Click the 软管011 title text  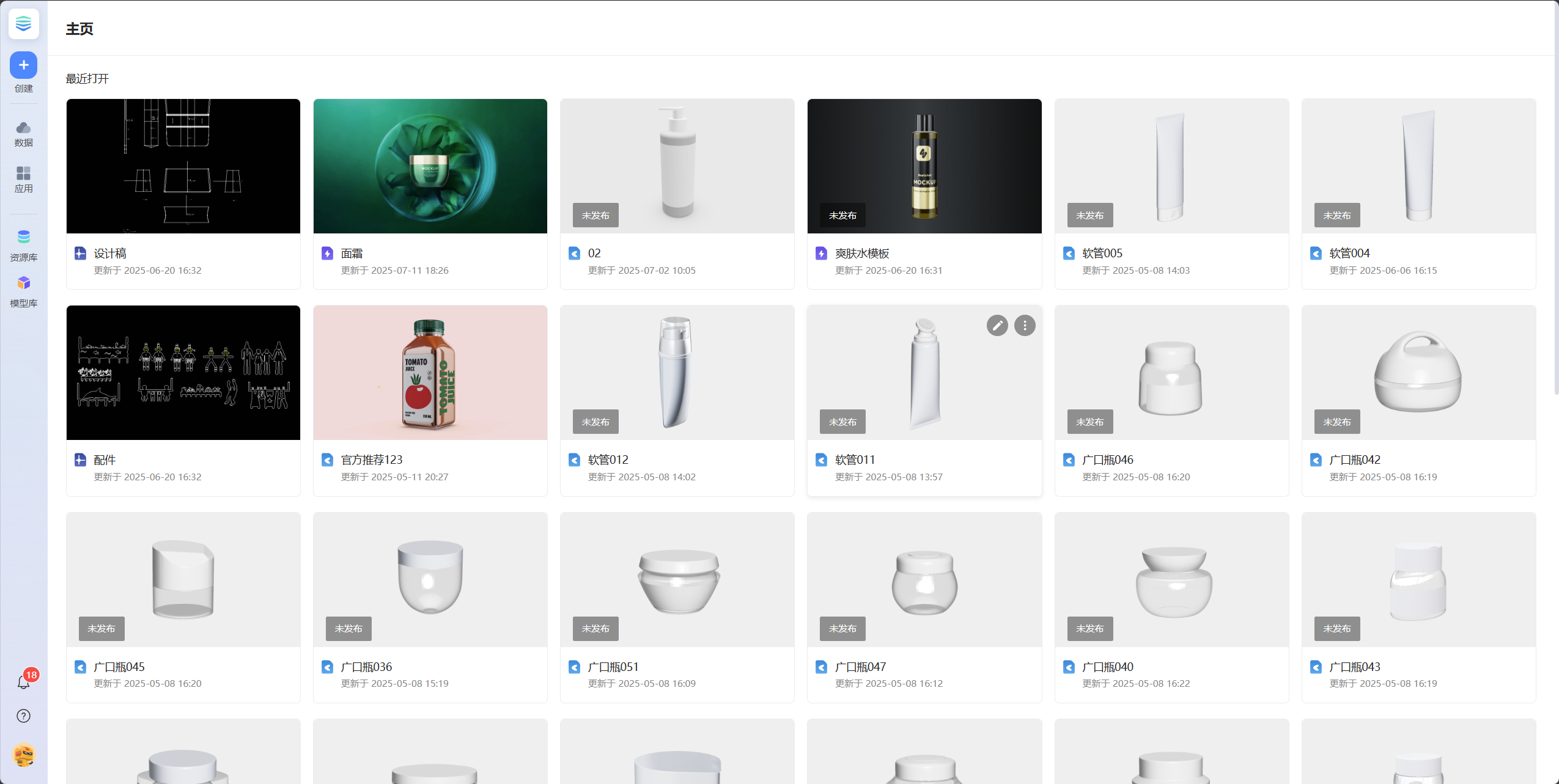point(855,460)
